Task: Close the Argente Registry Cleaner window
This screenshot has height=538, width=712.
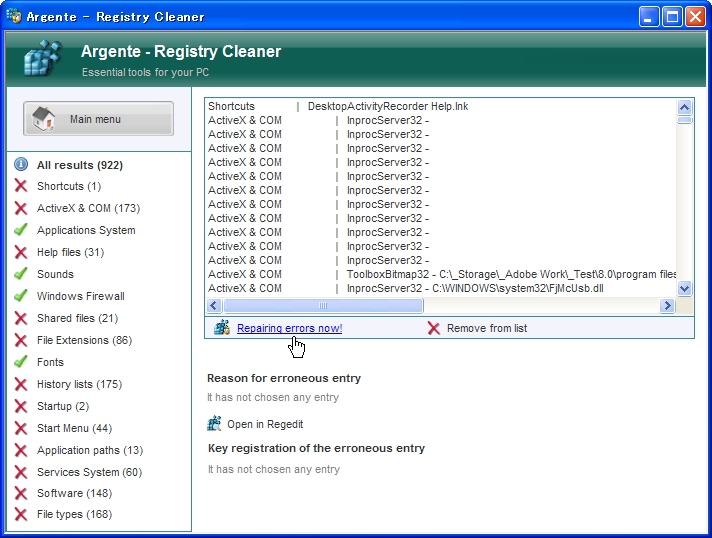Action: 695,17
